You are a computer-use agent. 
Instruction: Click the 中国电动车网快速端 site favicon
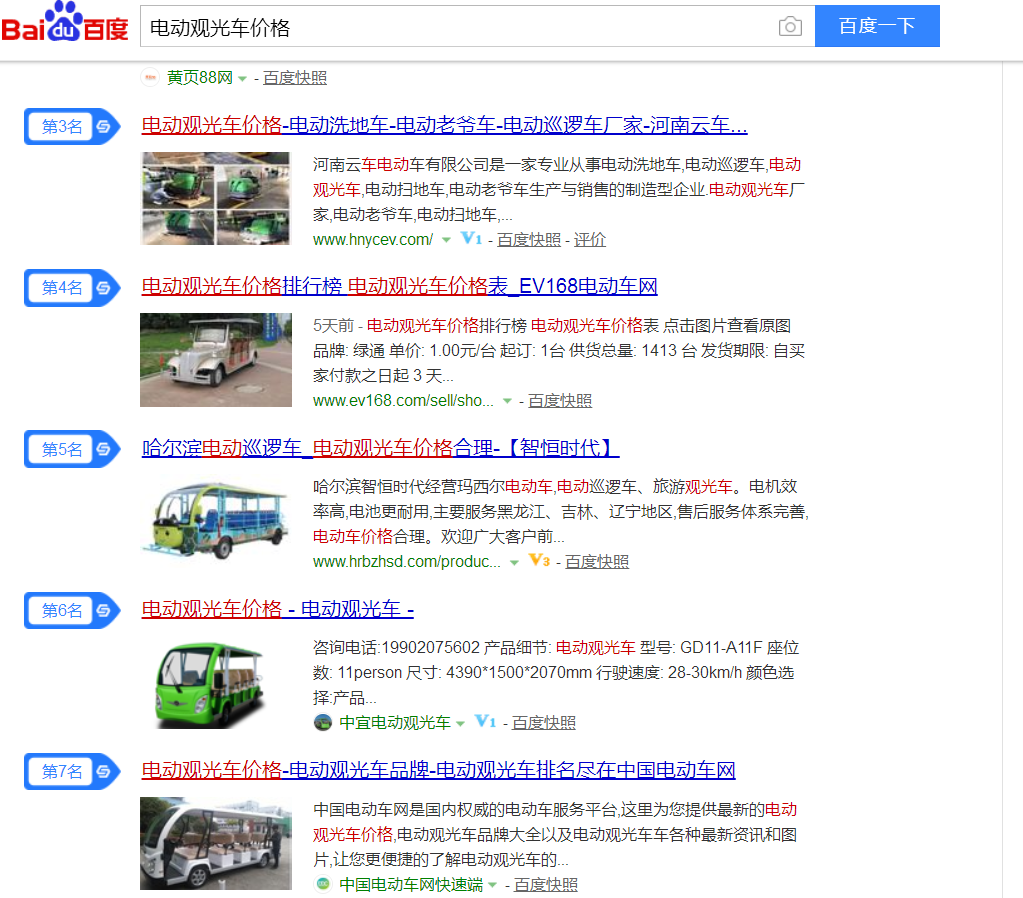323,884
